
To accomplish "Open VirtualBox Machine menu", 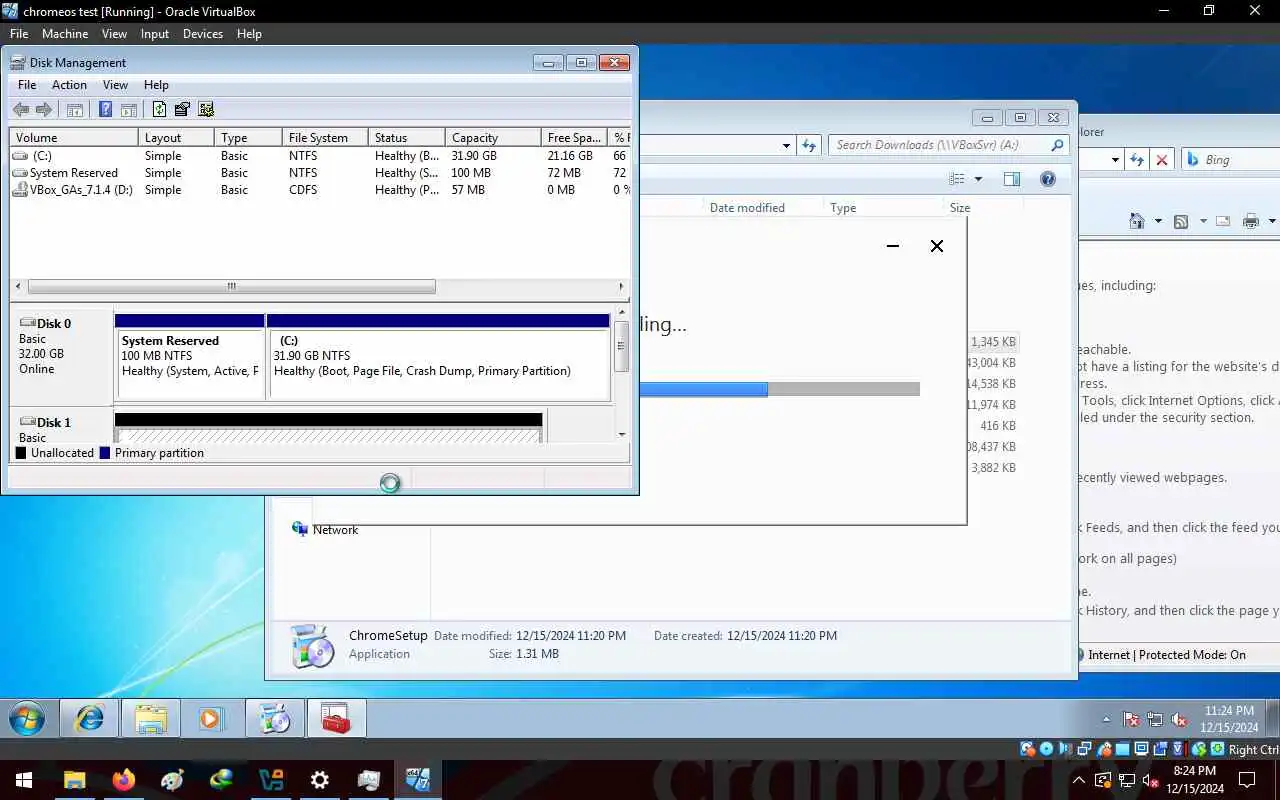I will [65, 33].
